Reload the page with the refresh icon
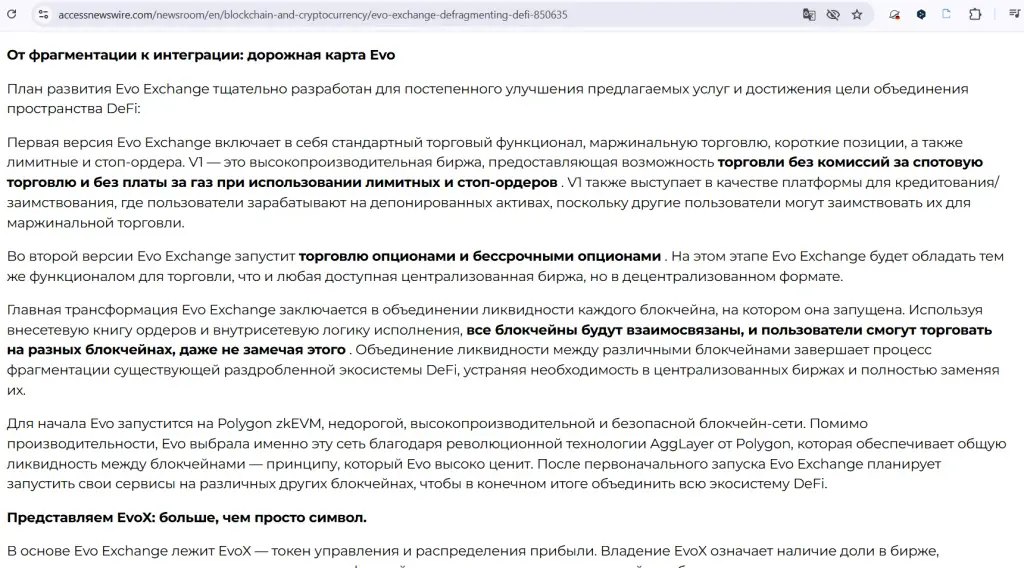Screen dimensions: 1024x568 (11, 14)
